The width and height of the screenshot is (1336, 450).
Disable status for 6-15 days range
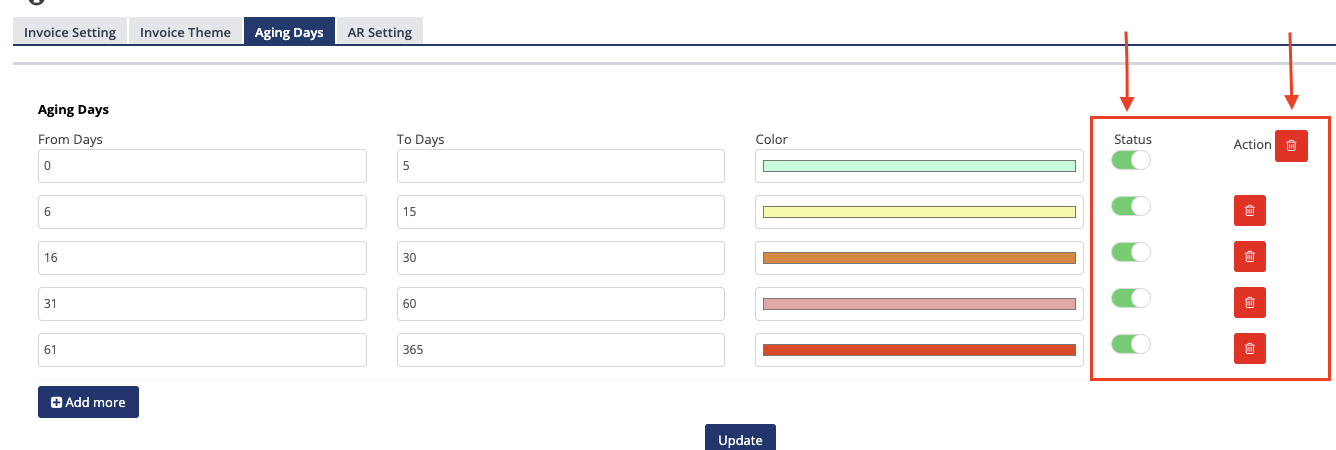click(1131, 206)
